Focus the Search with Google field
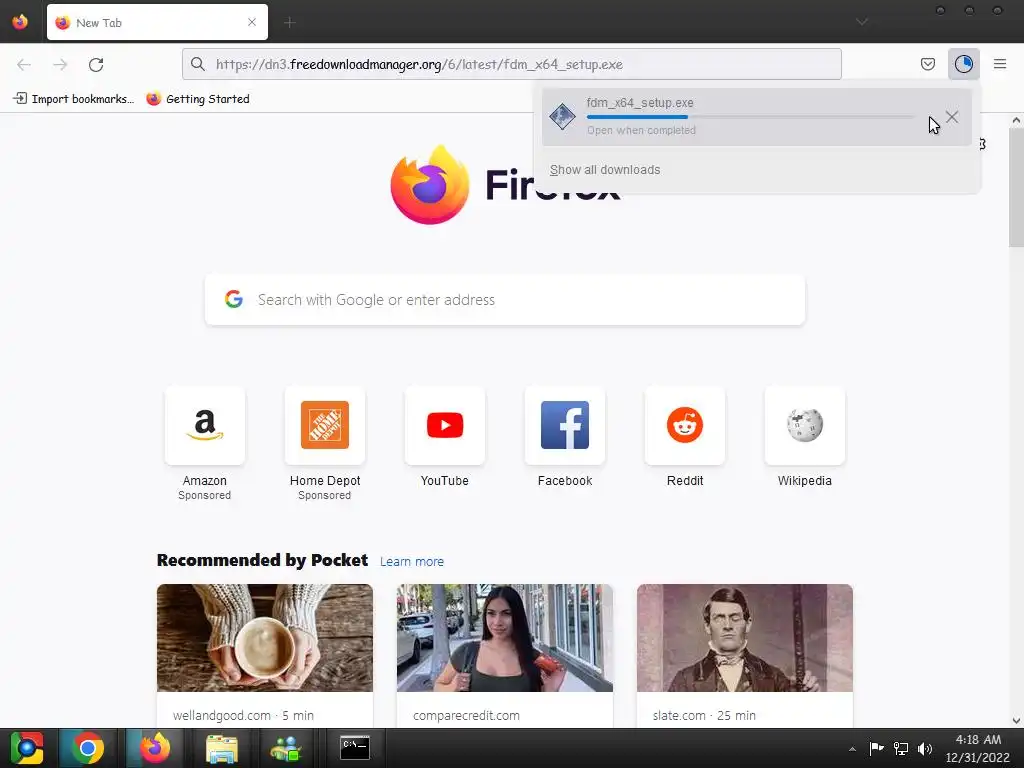This screenshot has width=1024, height=768. pyautogui.click(x=505, y=300)
